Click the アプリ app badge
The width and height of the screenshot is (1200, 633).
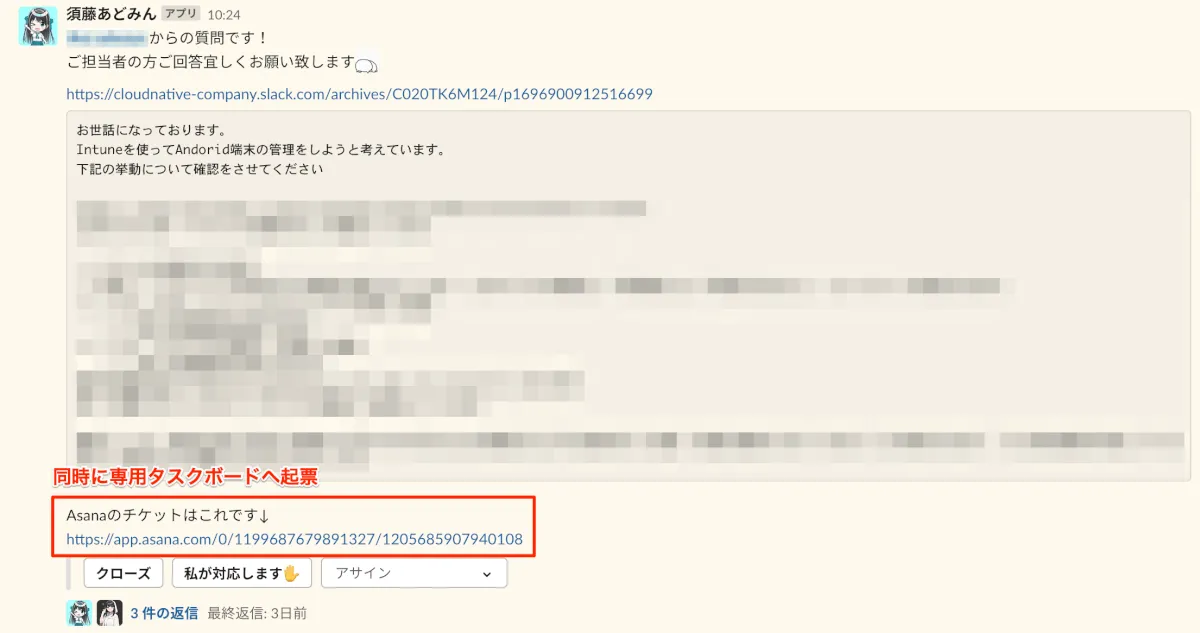click(182, 15)
